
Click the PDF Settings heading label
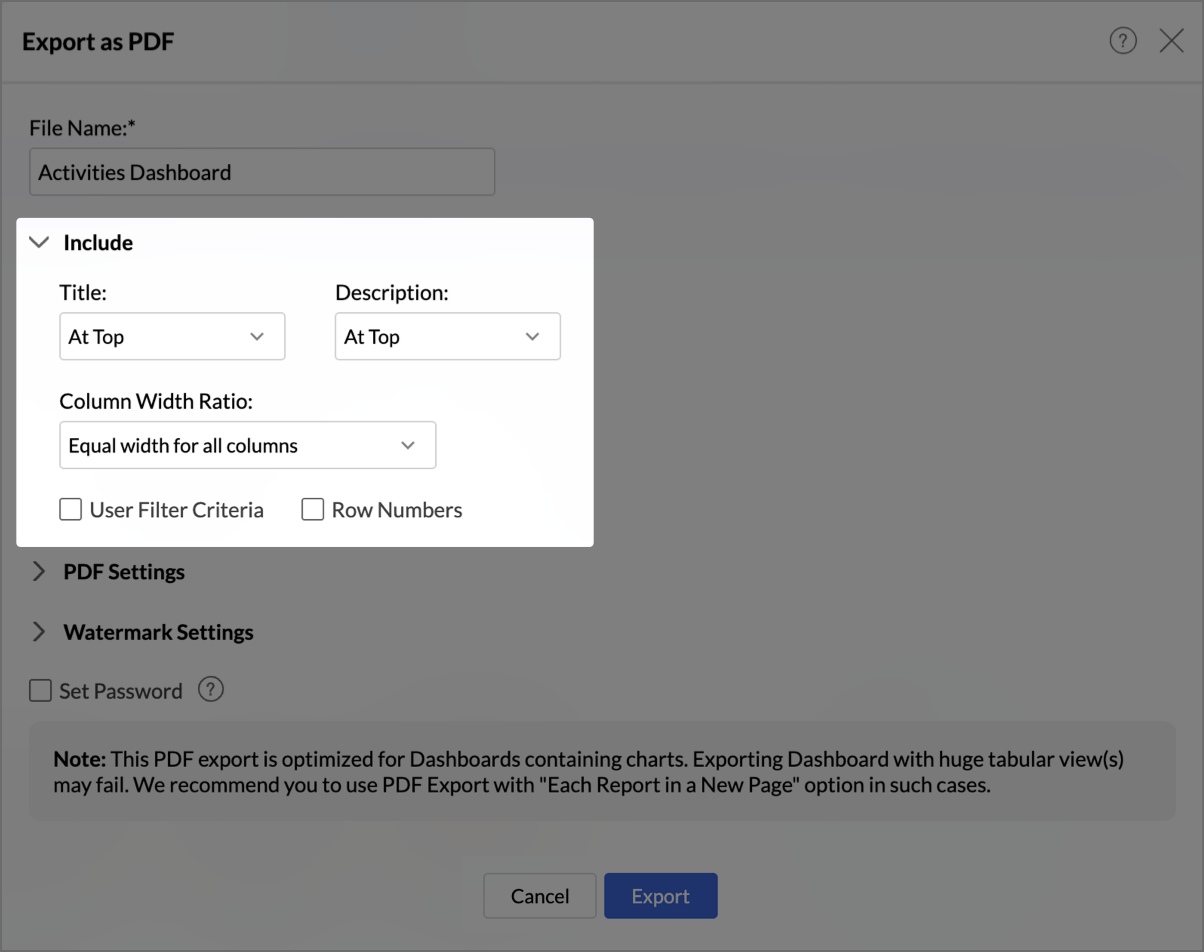pyautogui.click(x=124, y=572)
